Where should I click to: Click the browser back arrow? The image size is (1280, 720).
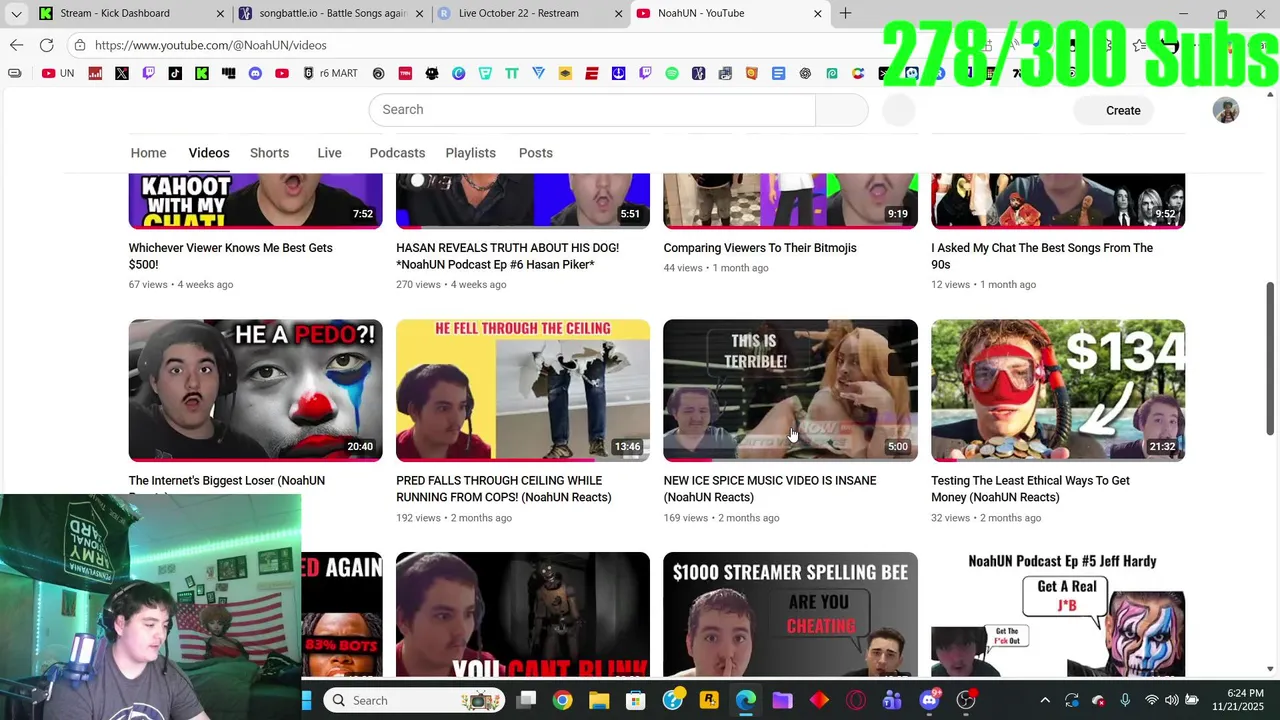16,45
